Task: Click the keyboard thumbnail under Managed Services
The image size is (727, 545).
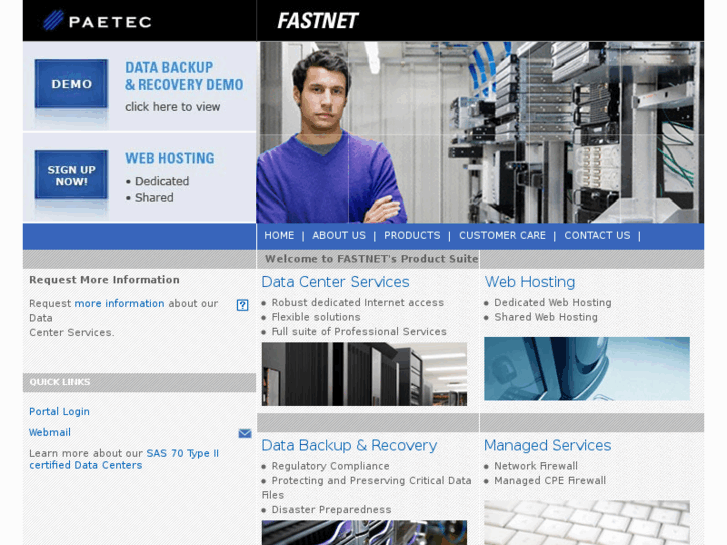Action: tap(587, 523)
